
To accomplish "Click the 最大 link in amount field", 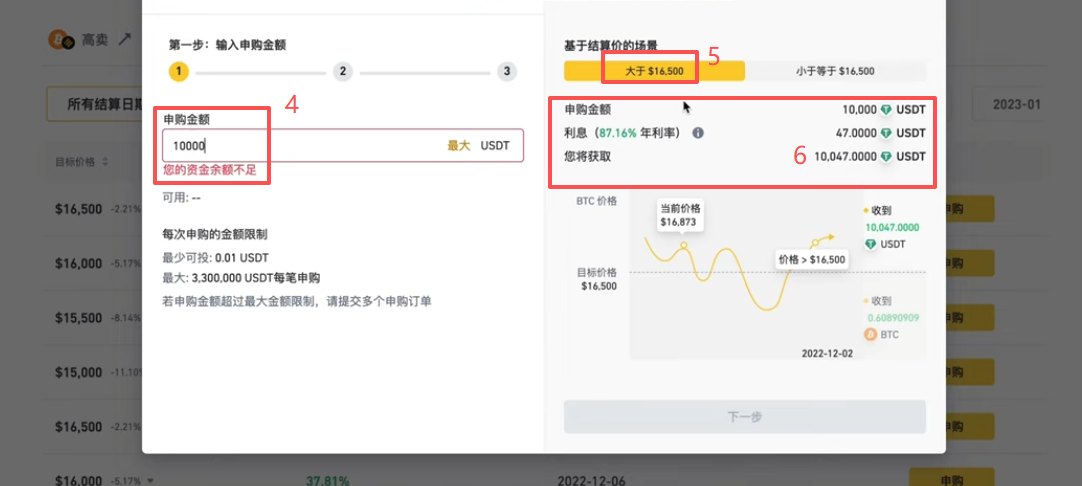I will point(459,146).
